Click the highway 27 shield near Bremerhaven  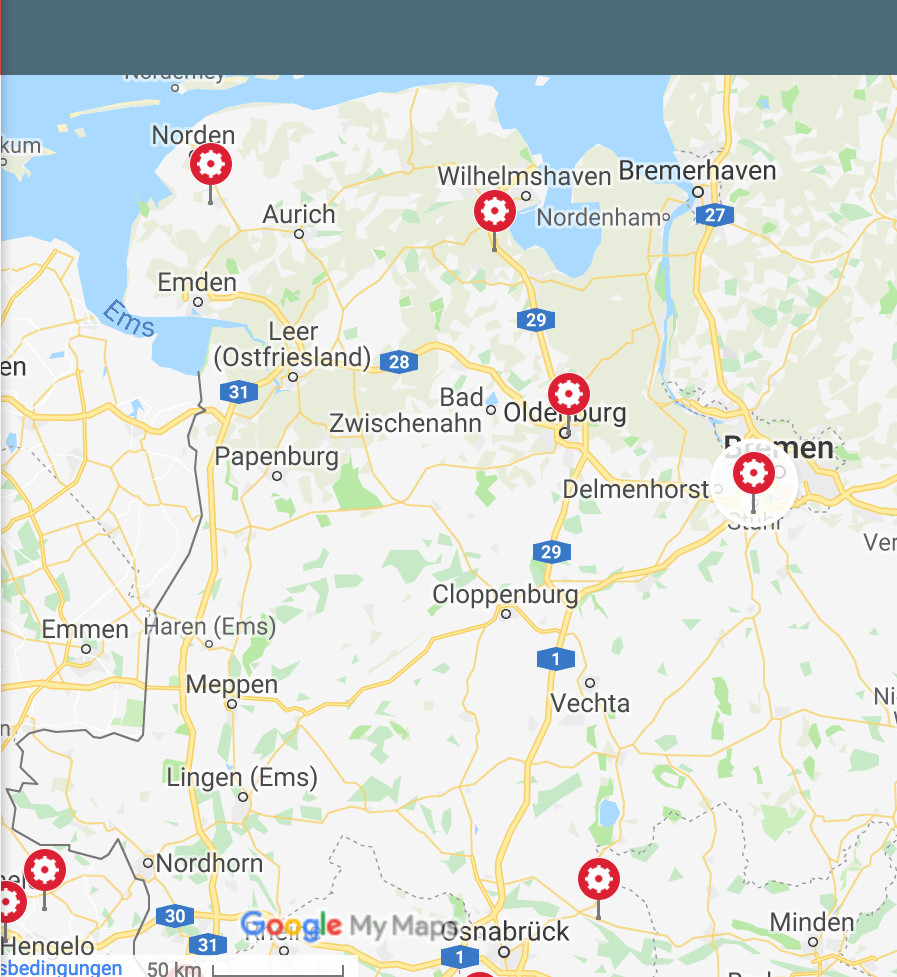(714, 215)
